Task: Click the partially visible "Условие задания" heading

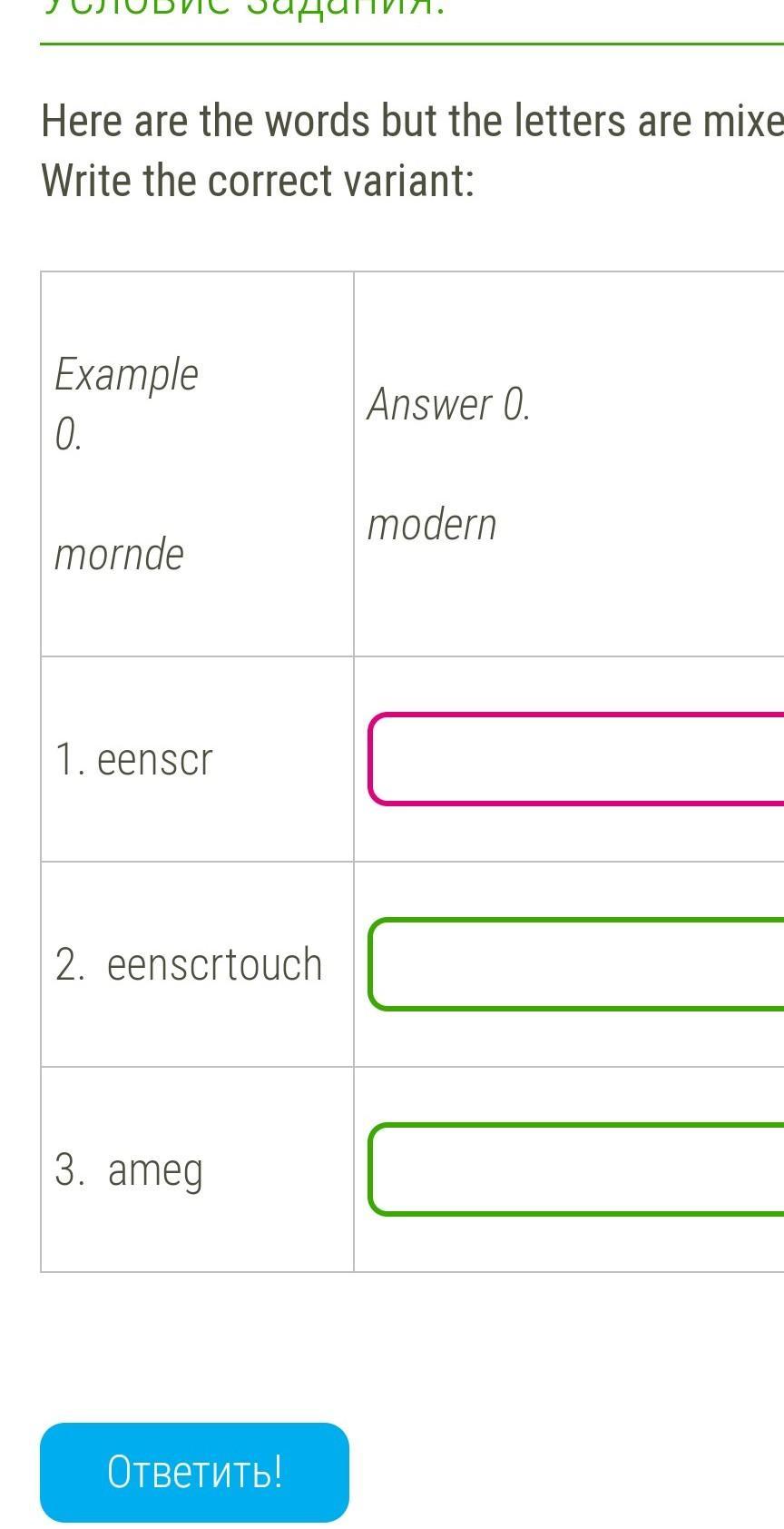Action: 245,7
